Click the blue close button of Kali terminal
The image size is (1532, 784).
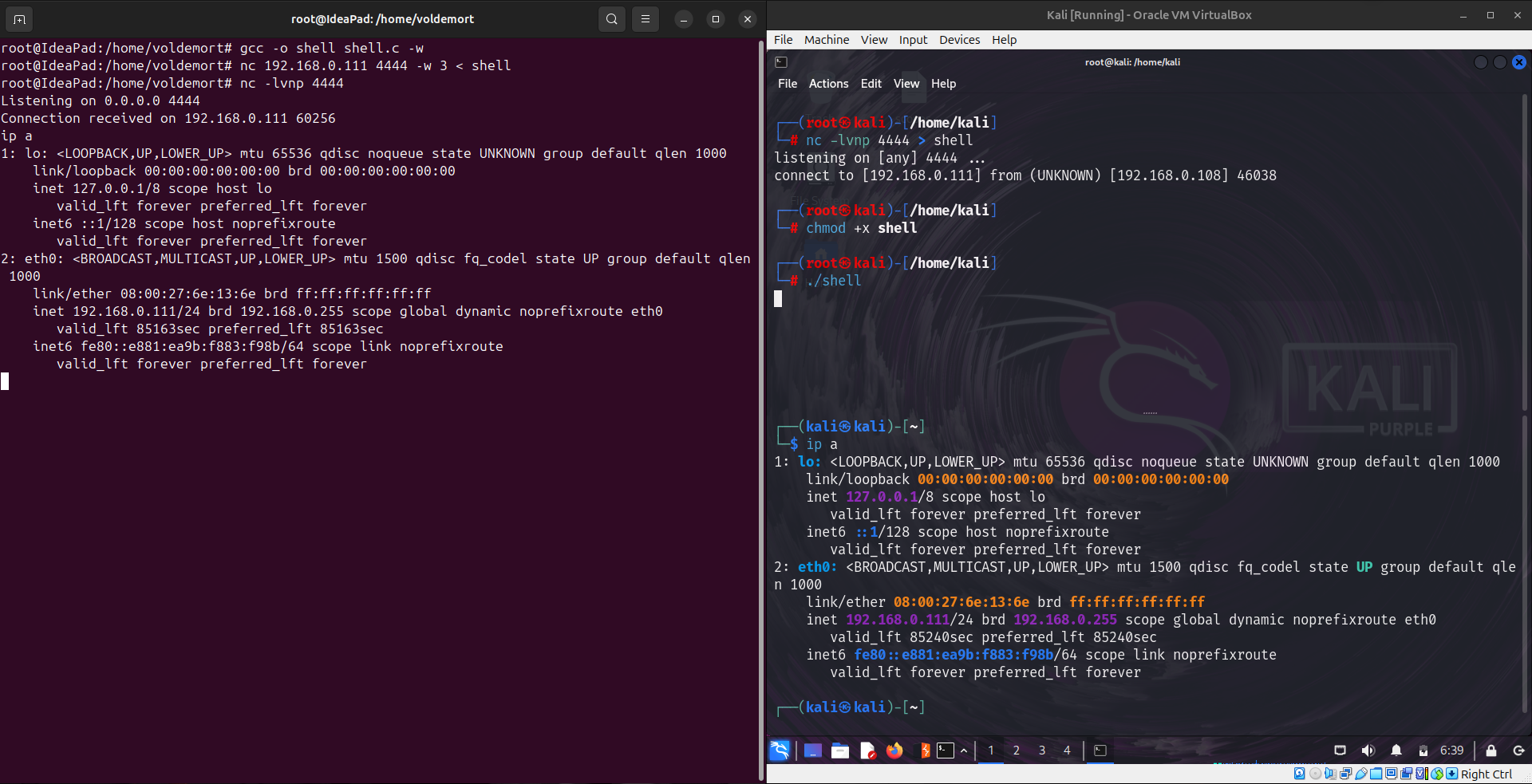pyautogui.click(x=1519, y=62)
